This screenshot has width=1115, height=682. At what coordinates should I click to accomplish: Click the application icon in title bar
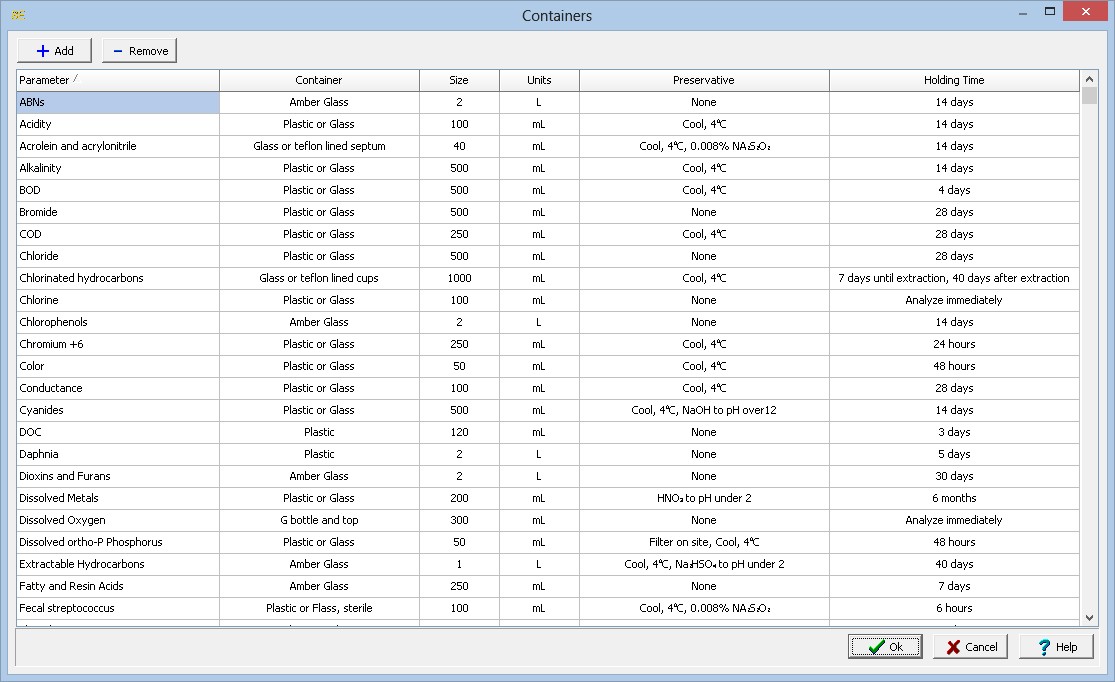tap(18, 15)
